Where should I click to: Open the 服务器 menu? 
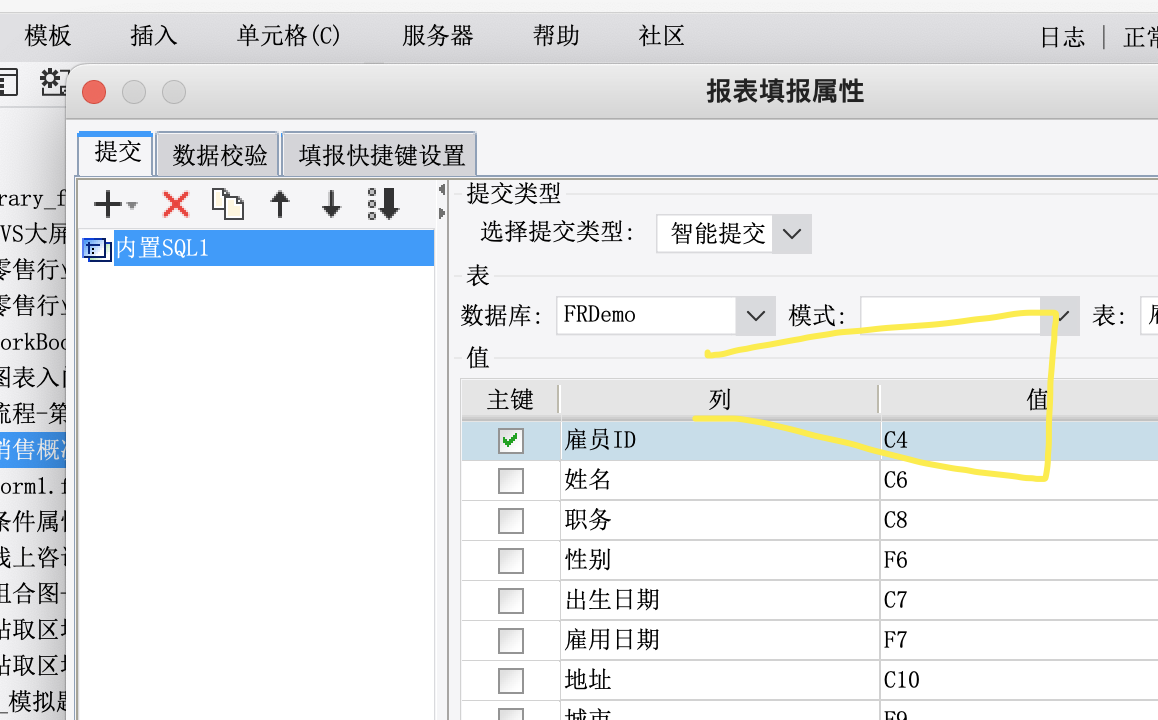(437, 35)
